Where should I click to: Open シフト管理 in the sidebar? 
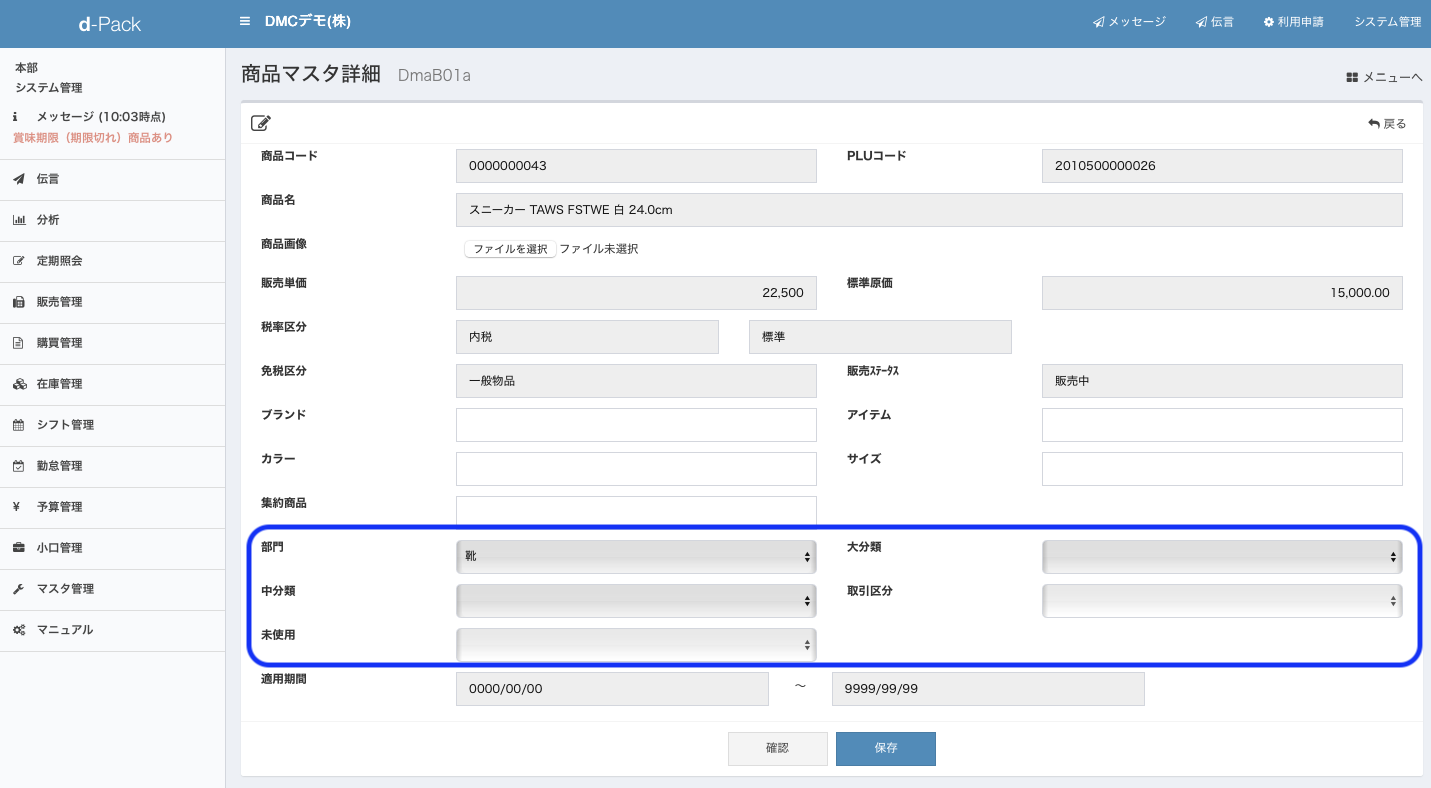65,425
